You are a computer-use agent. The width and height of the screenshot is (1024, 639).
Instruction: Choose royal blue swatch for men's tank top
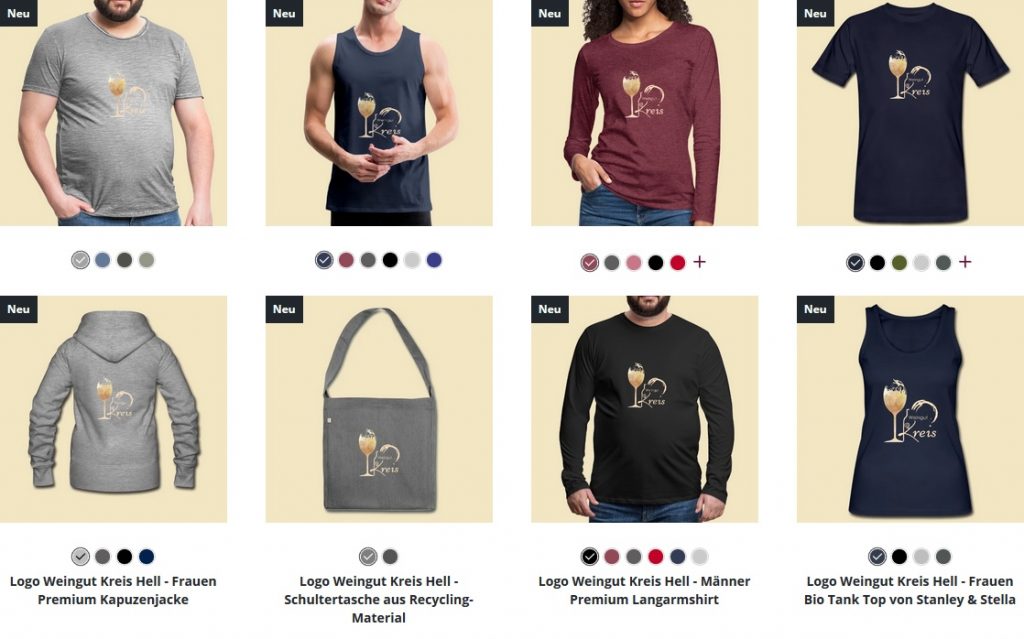coord(434,260)
